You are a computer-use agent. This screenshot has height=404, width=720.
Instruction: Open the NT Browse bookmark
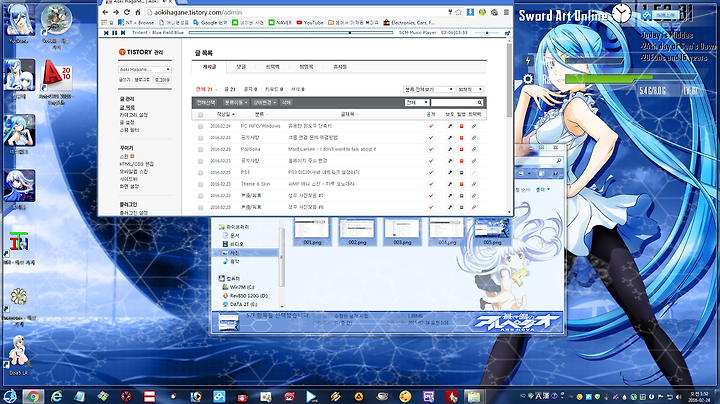coord(136,22)
